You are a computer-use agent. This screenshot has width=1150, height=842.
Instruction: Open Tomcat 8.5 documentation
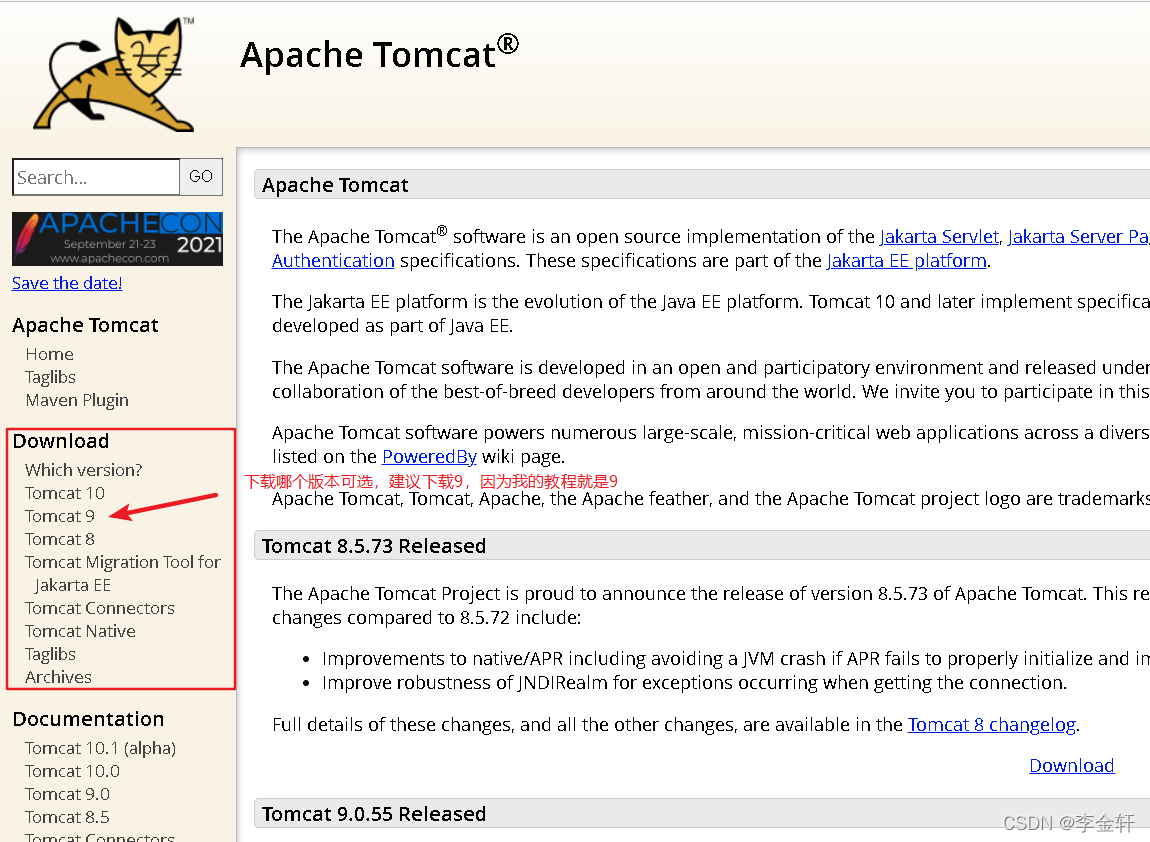click(67, 817)
